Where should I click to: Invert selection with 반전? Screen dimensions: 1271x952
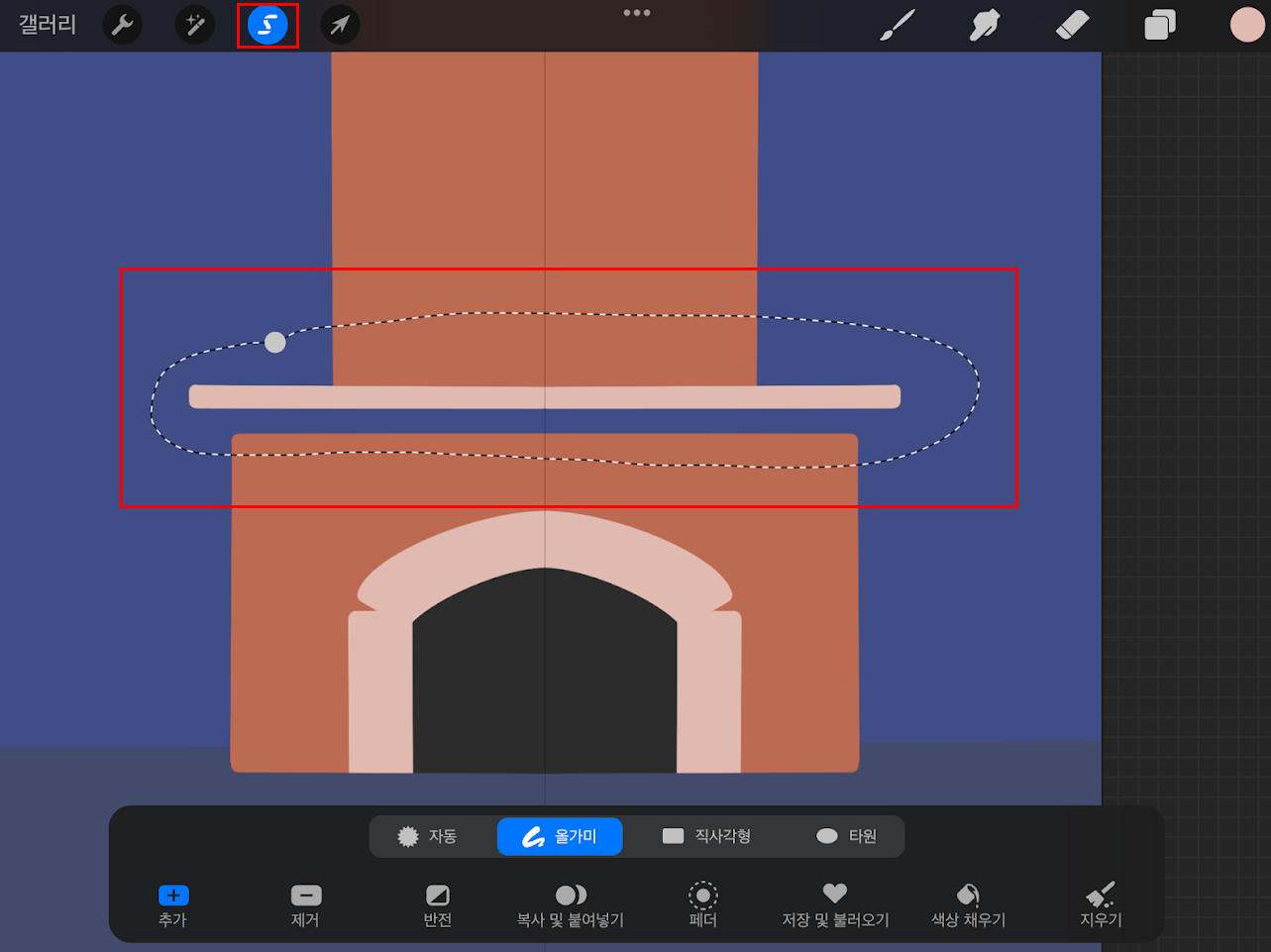click(x=438, y=905)
